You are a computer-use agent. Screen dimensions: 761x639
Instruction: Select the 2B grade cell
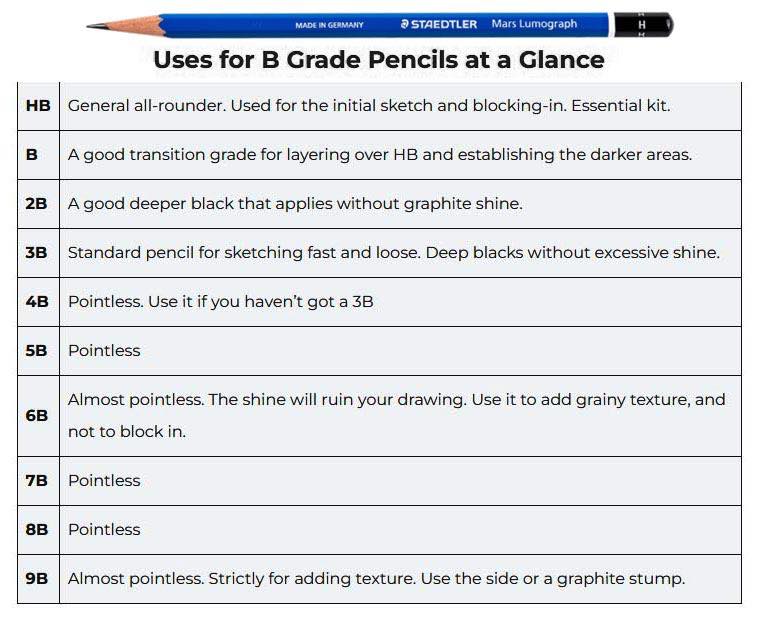(38, 204)
